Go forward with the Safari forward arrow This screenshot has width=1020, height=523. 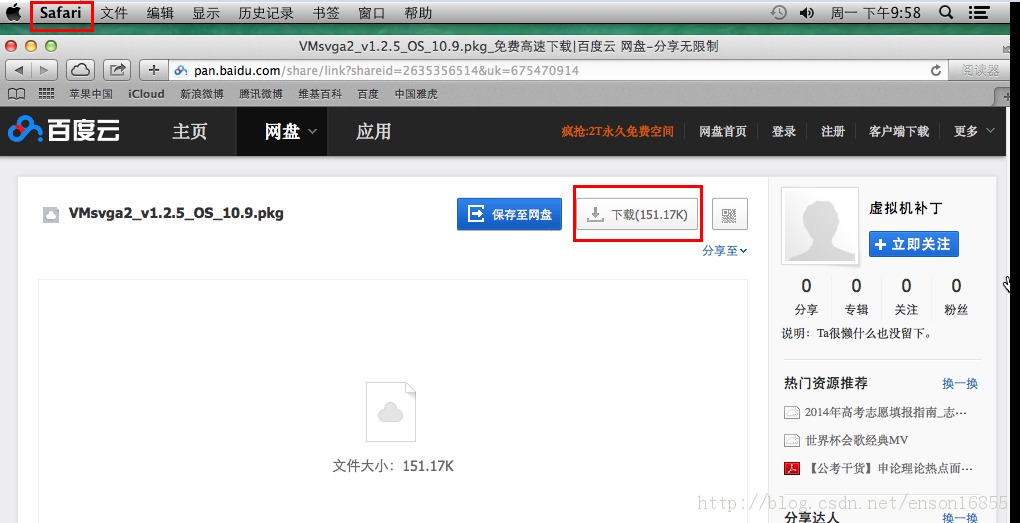(44, 70)
